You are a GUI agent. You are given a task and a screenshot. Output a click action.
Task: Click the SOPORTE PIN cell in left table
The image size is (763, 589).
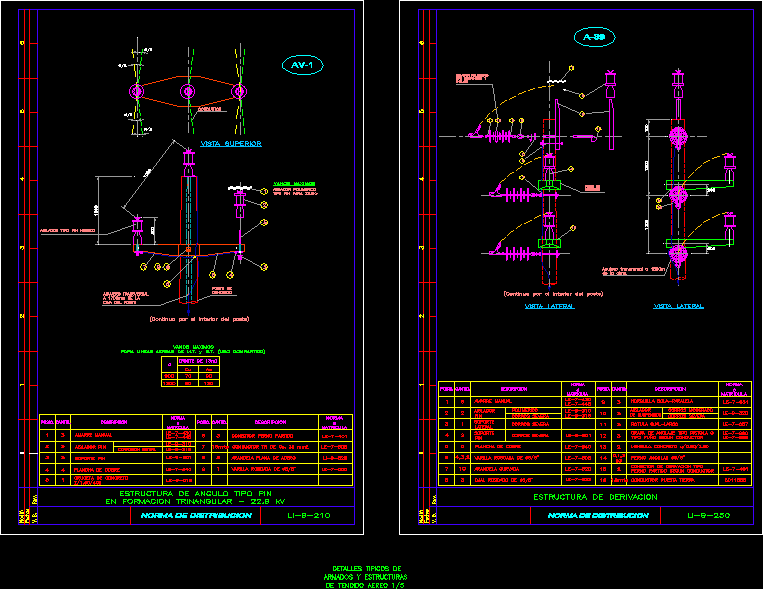tap(90, 459)
